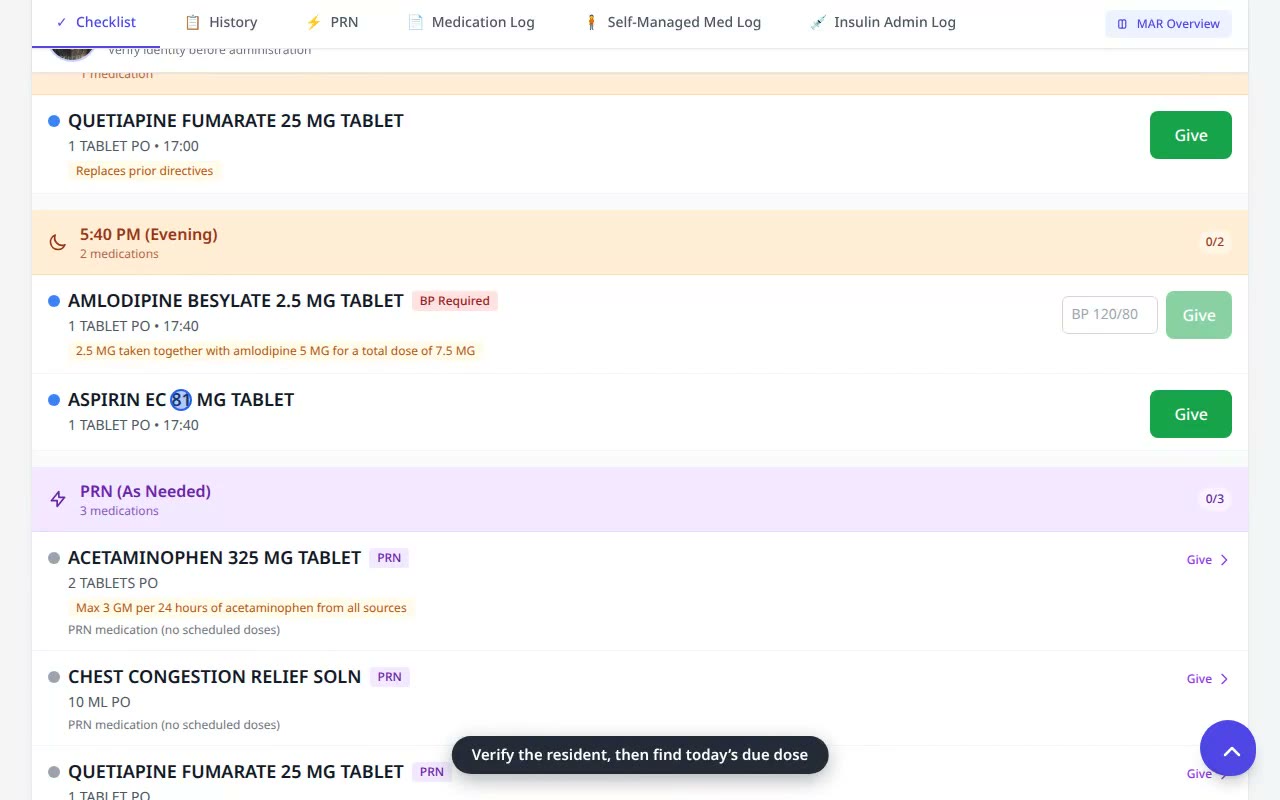The height and width of the screenshot is (800, 1280).
Task: Click the chevron arrow beside Acetaminophen Give
Action: (1224, 560)
